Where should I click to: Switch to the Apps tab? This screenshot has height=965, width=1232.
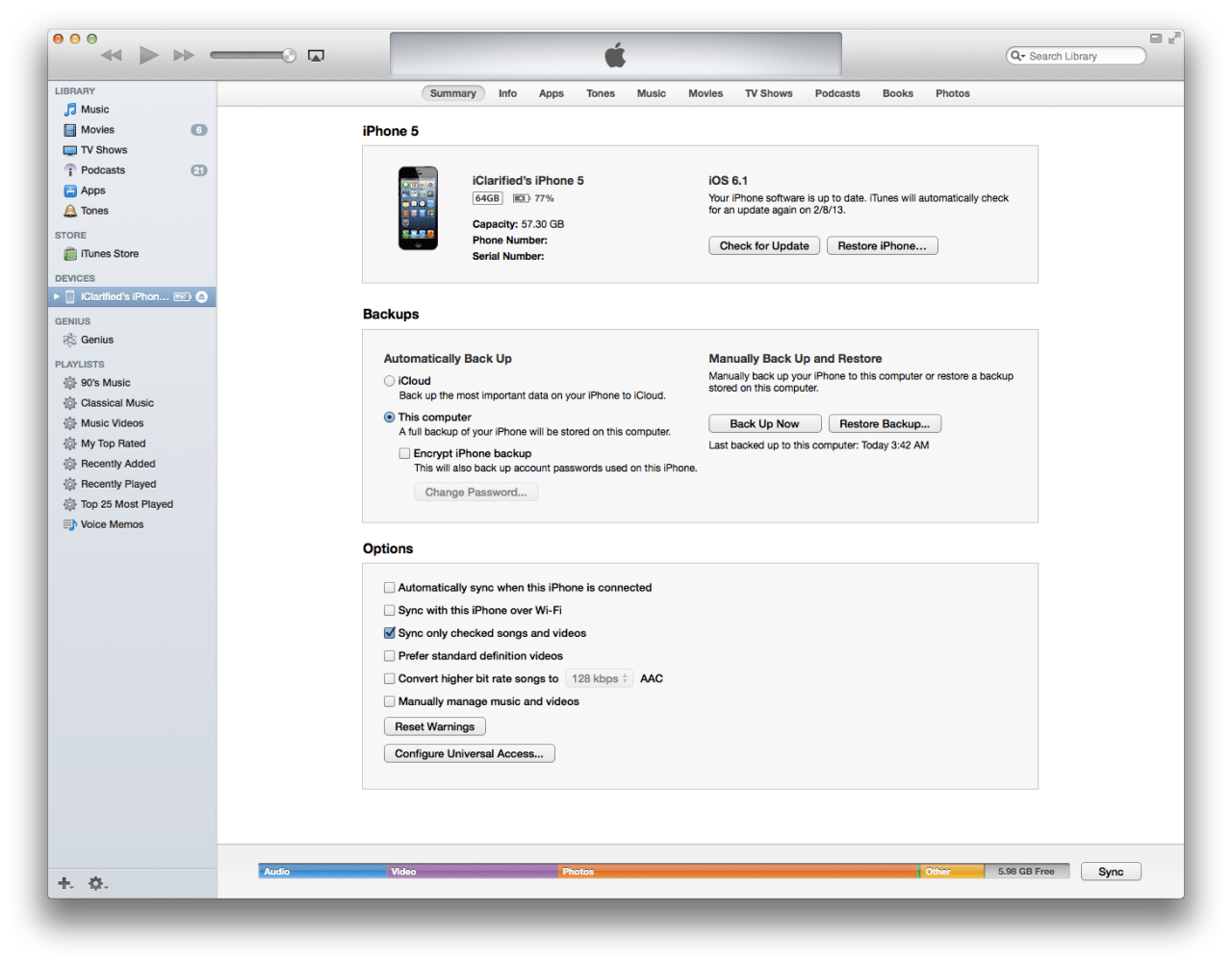click(x=552, y=93)
